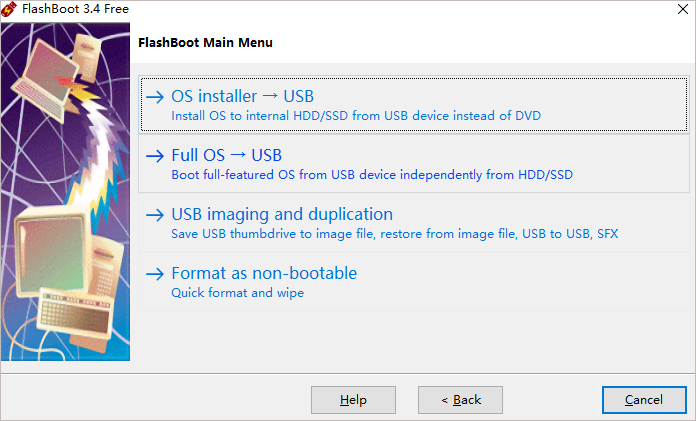The height and width of the screenshot is (421, 696).
Task: Select the "OS installer → USB" option title
Action: tap(243, 97)
